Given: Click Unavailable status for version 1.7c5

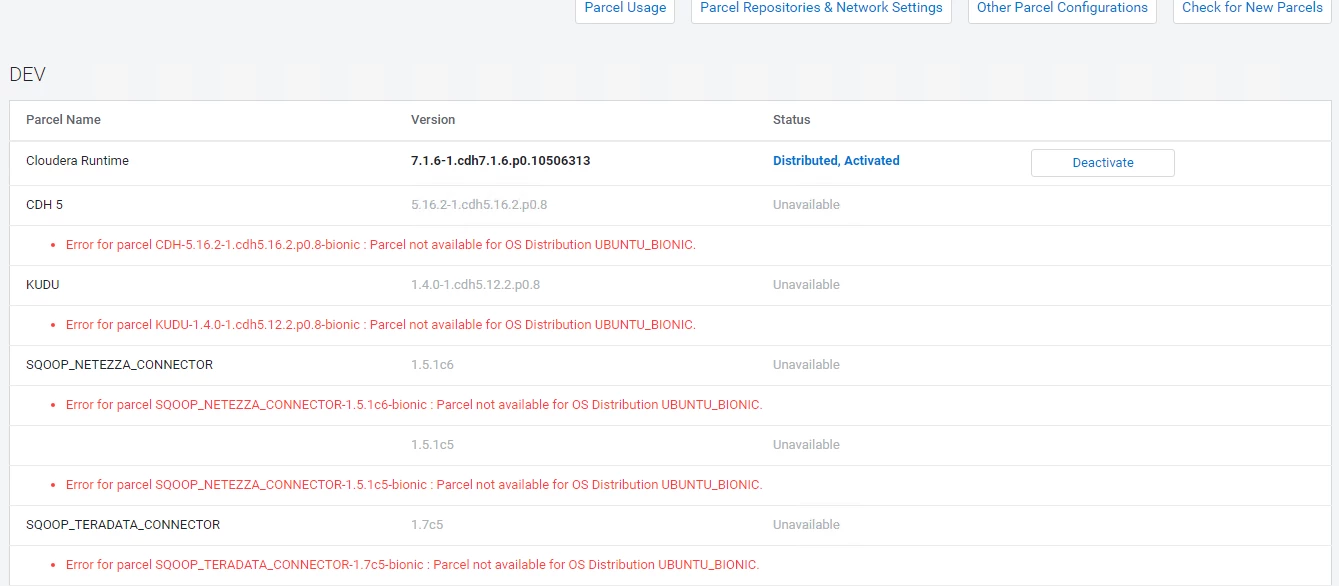Looking at the screenshot, I should 806,525.
